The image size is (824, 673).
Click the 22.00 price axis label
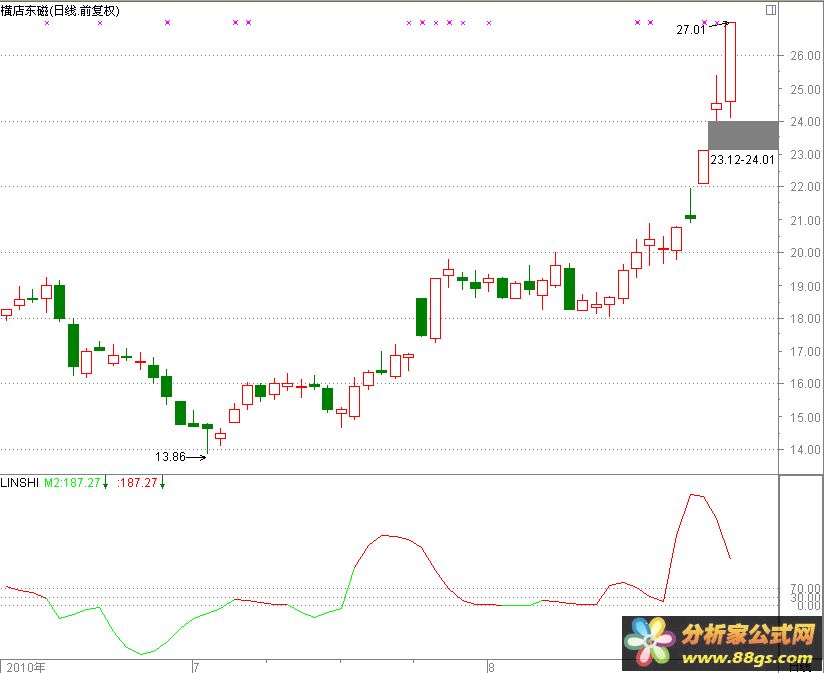[806, 187]
